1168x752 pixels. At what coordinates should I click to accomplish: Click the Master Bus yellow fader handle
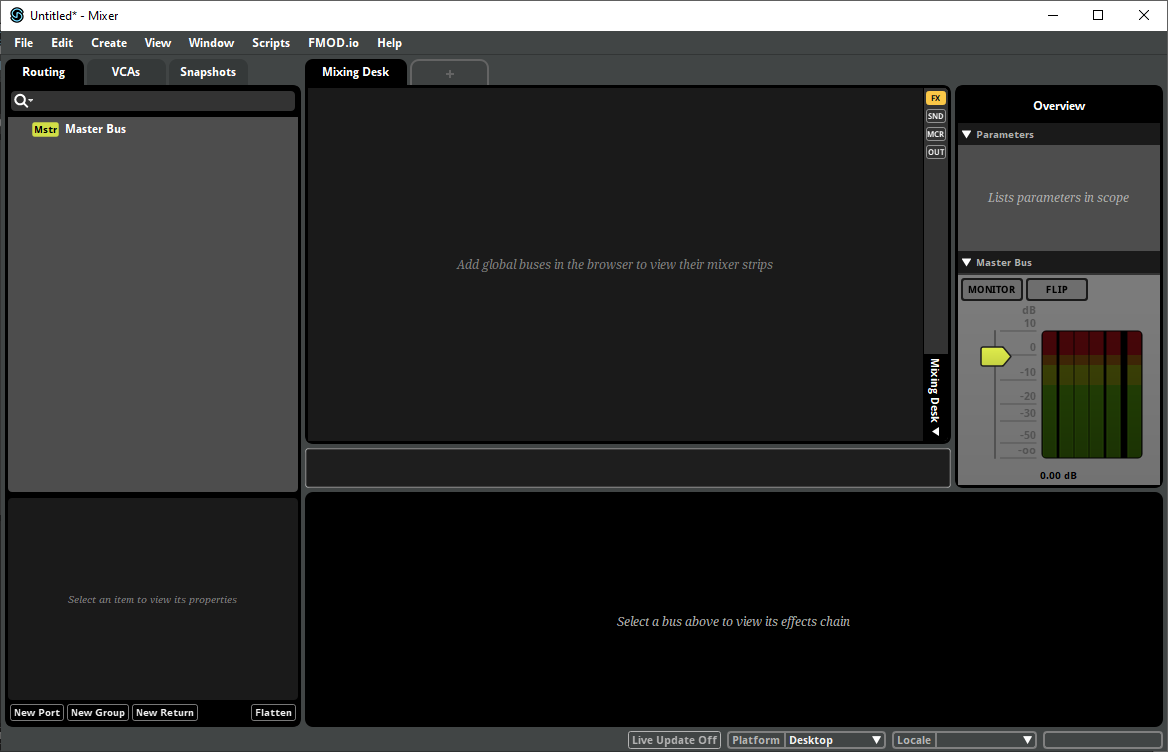[x=994, y=357]
